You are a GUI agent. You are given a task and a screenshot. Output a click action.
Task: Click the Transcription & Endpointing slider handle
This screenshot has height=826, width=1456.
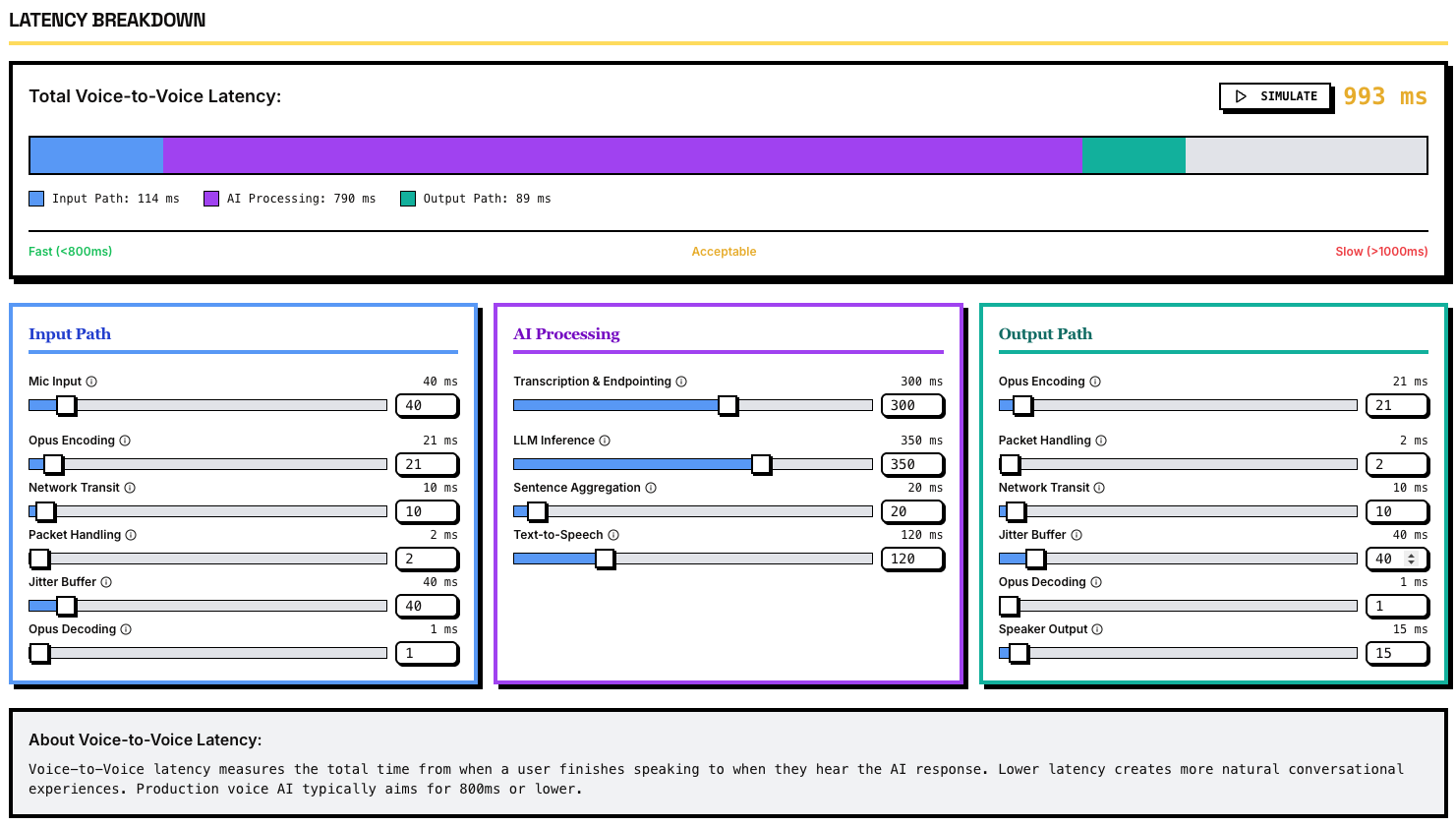[728, 405]
